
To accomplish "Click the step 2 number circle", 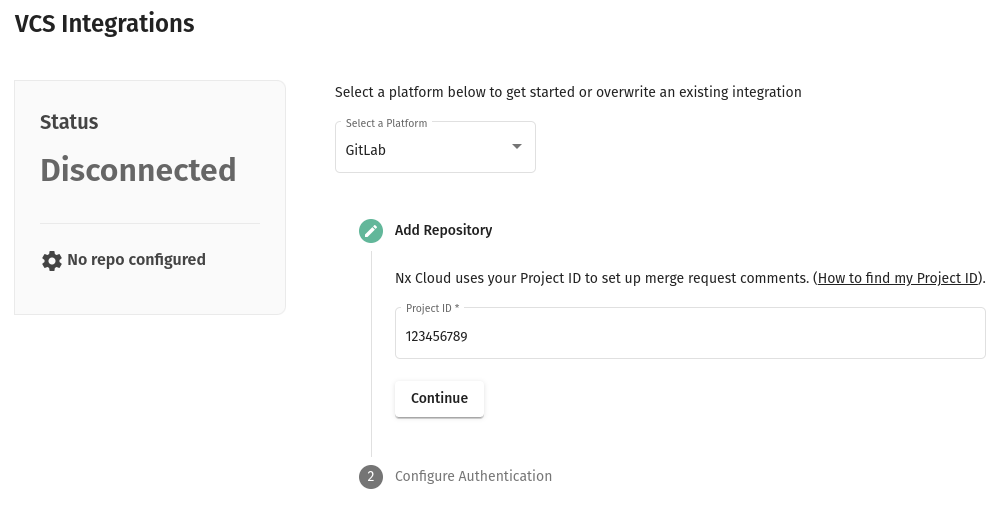I will [x=371, y=477].
